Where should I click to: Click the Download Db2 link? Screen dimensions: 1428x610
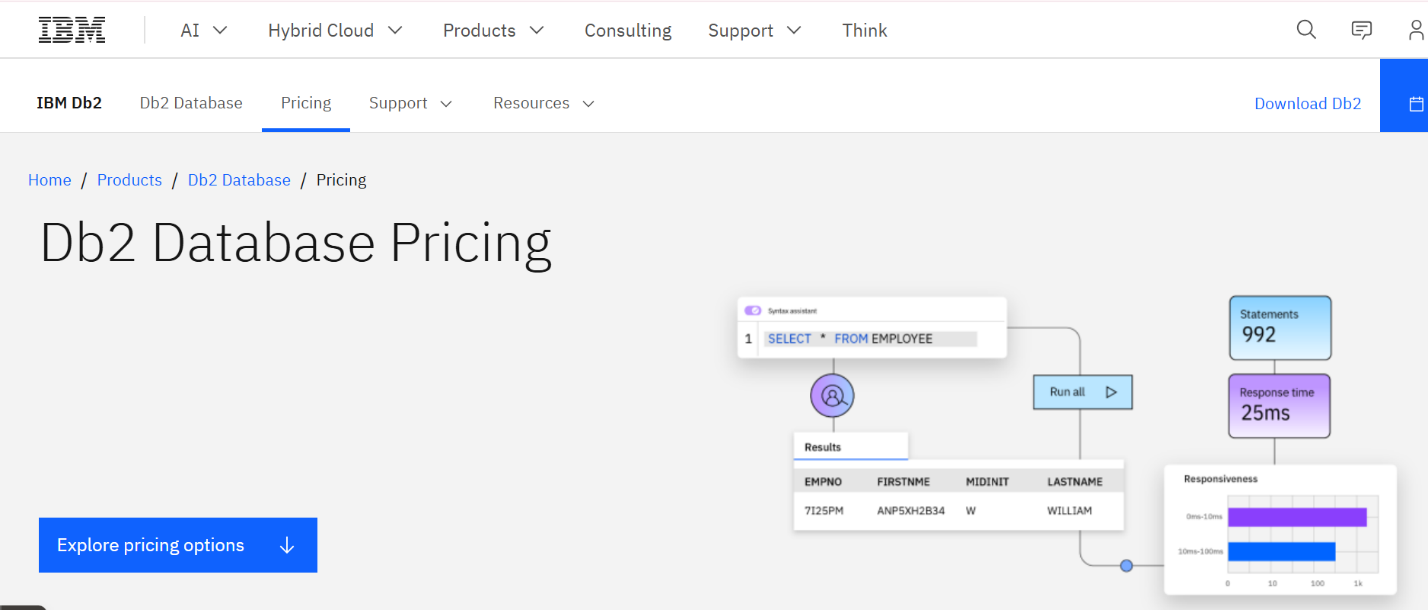1308,104
